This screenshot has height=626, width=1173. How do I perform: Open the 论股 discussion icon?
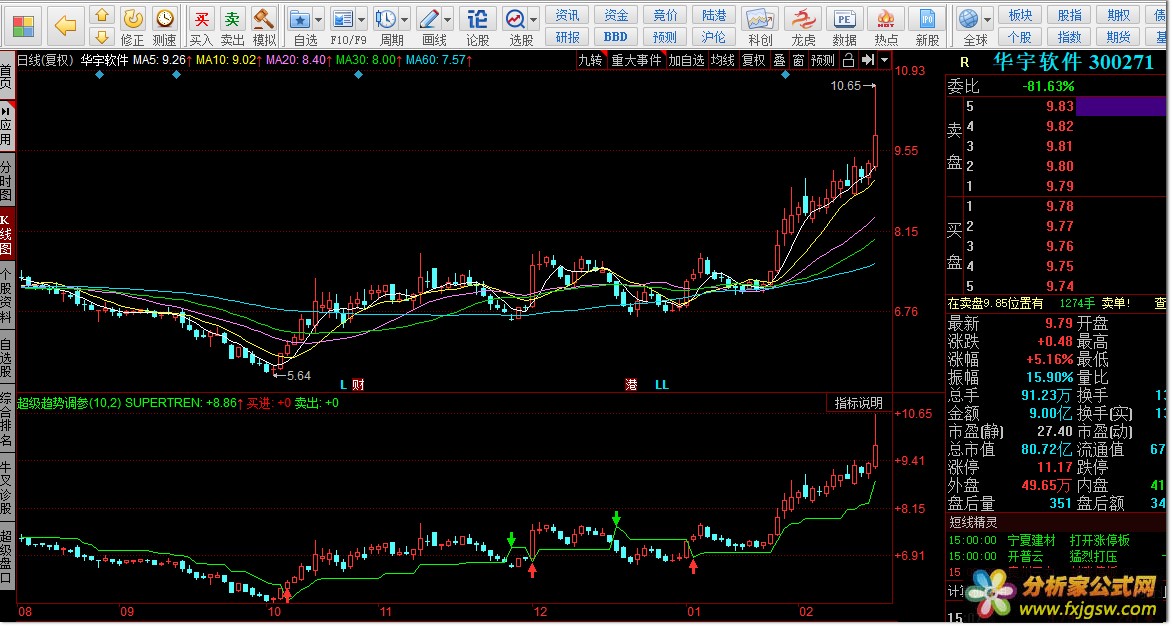[x=477, y=19]
